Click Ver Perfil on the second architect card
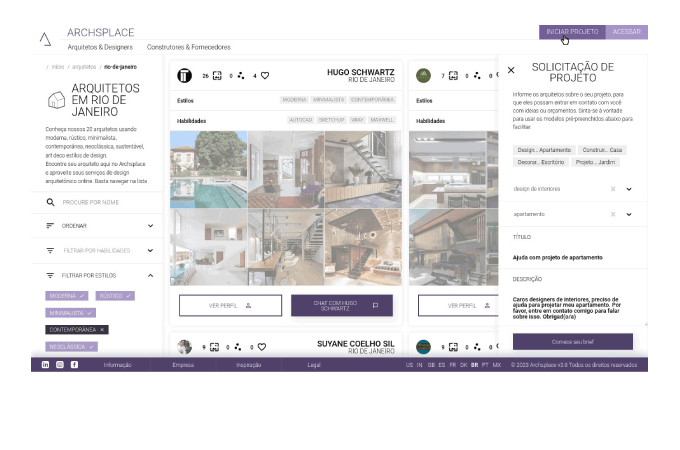This screenshot has width=680, height=450. point(458,305)
